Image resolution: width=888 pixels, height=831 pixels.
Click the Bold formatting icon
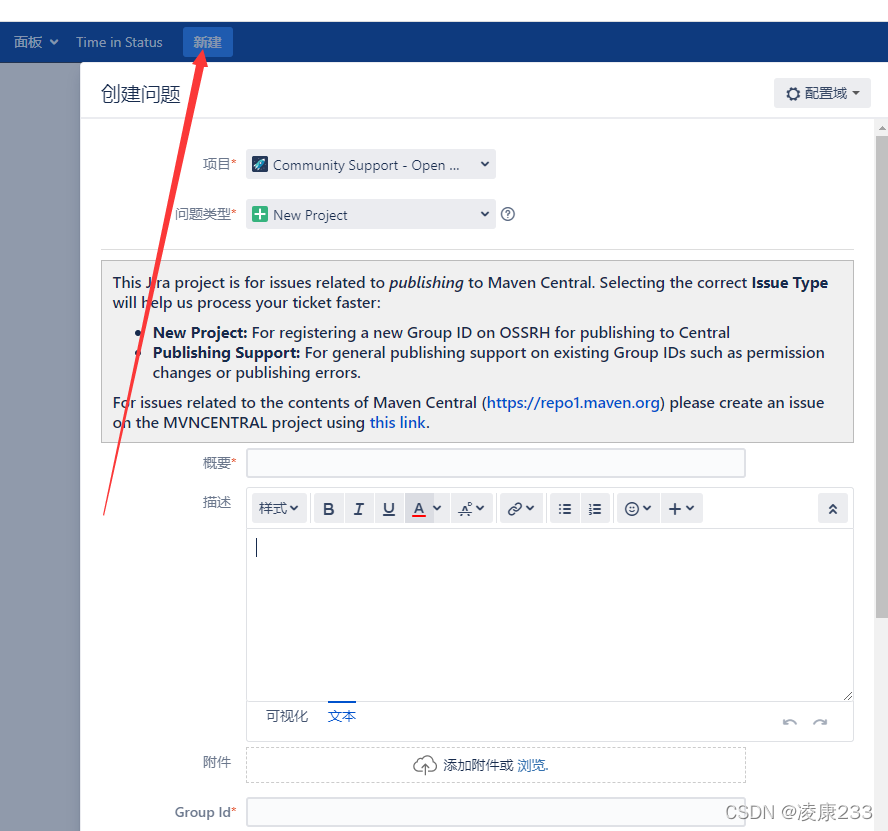[328, 509]
